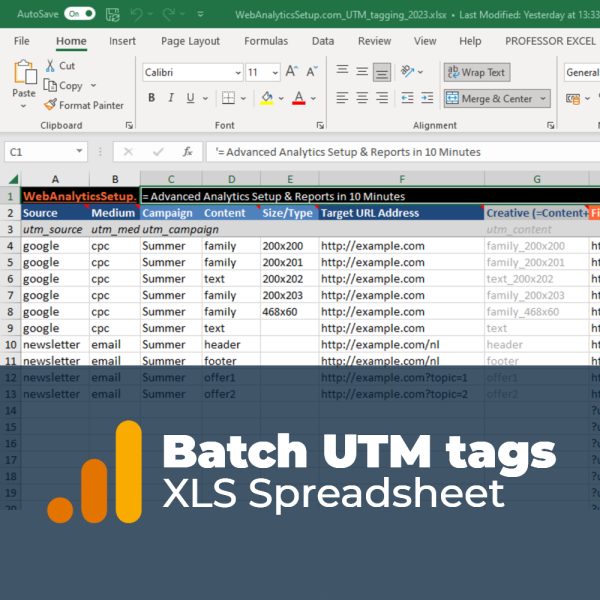
Task: Select Middle Align icon
Action: (x=362, y=72)
